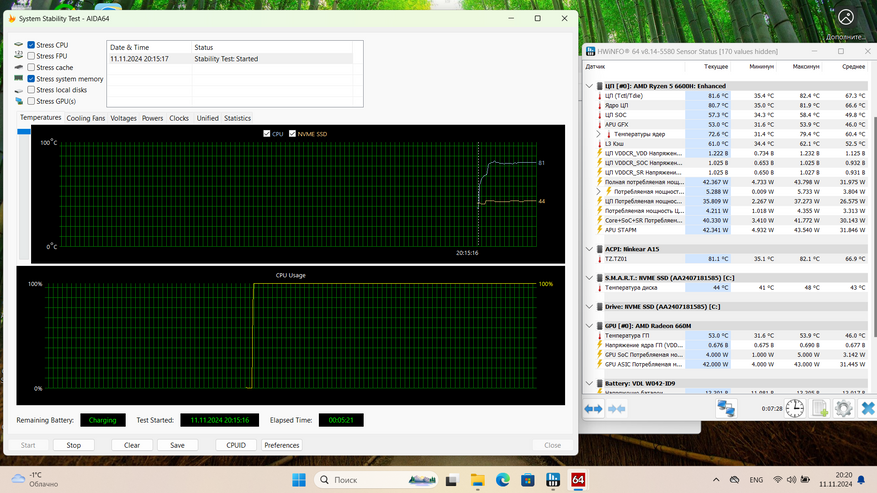Enable Stress local disks checkbox
This screenshot has height=493, width=877.
(31, 90)
